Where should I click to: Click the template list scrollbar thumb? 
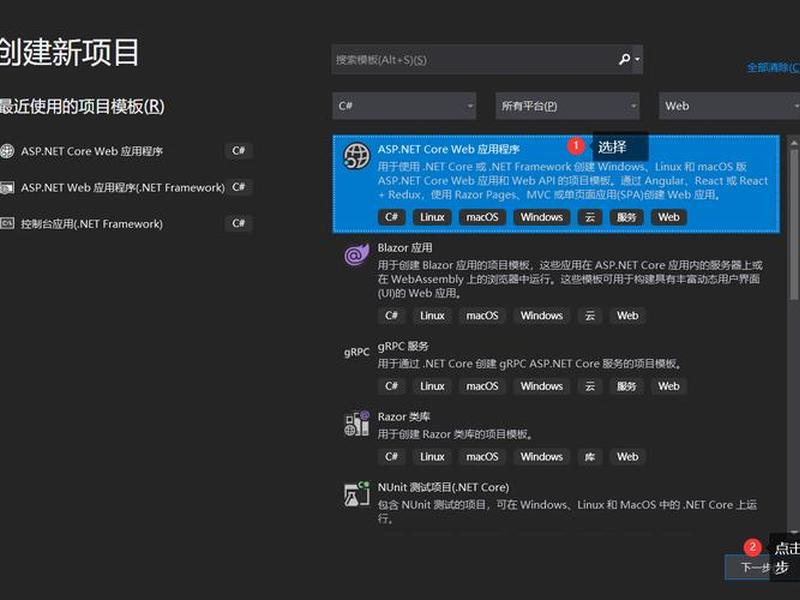[x=793, y=224]
